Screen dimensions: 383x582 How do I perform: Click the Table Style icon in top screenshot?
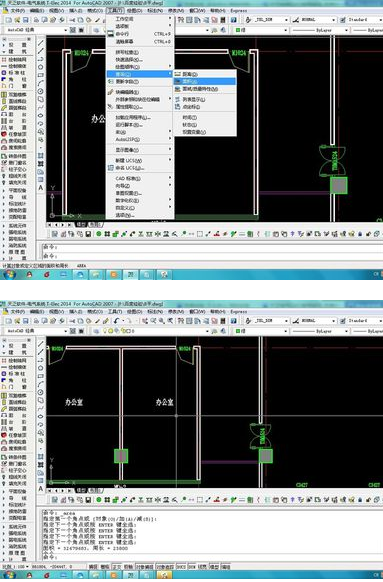(x=343, y=20)
